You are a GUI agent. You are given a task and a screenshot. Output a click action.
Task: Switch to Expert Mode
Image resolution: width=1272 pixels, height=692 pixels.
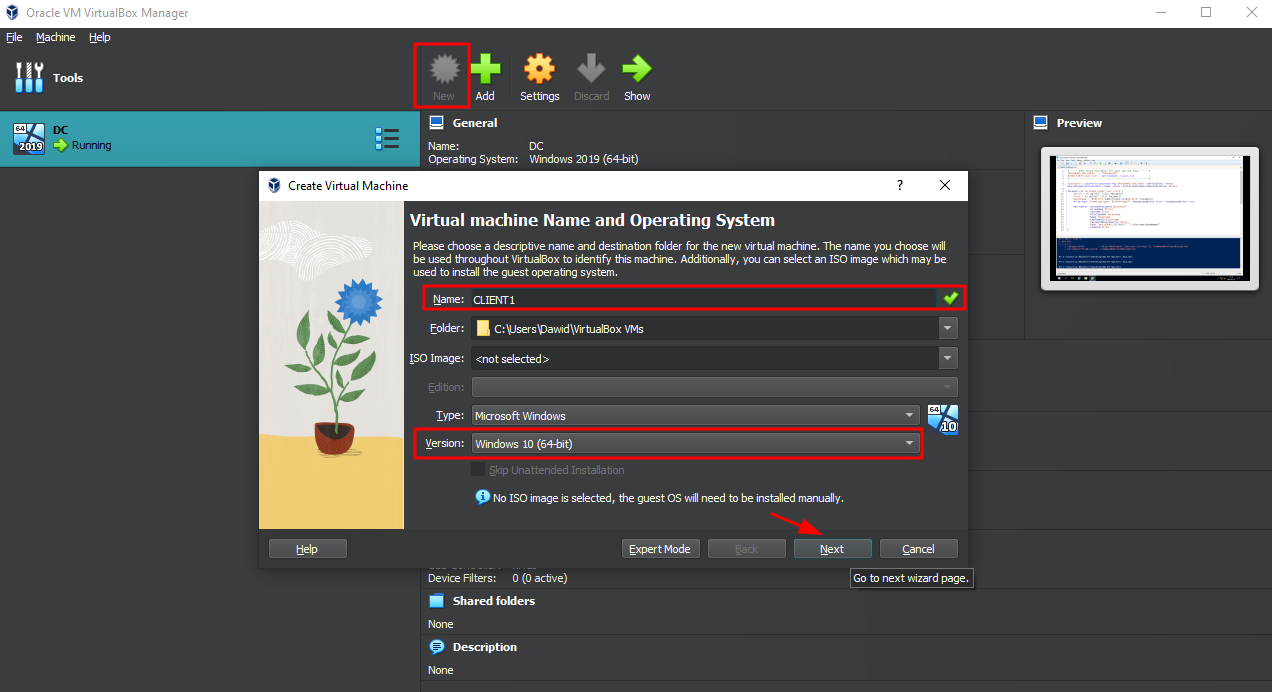pos(660,549)
